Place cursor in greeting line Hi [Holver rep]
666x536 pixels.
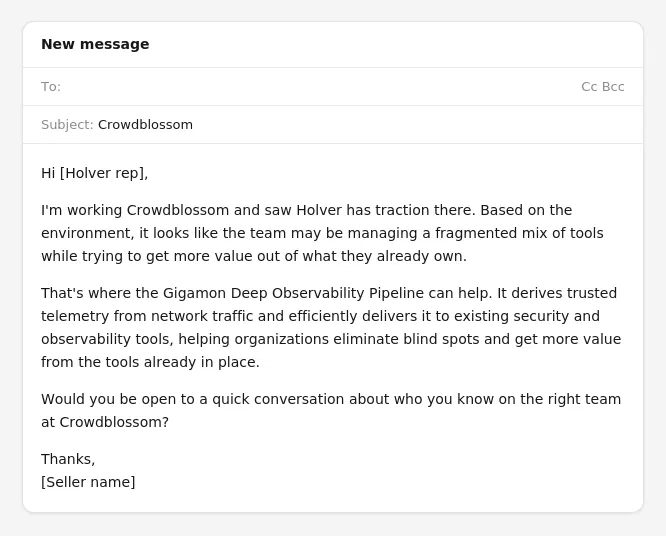click(x=95, y=173)
